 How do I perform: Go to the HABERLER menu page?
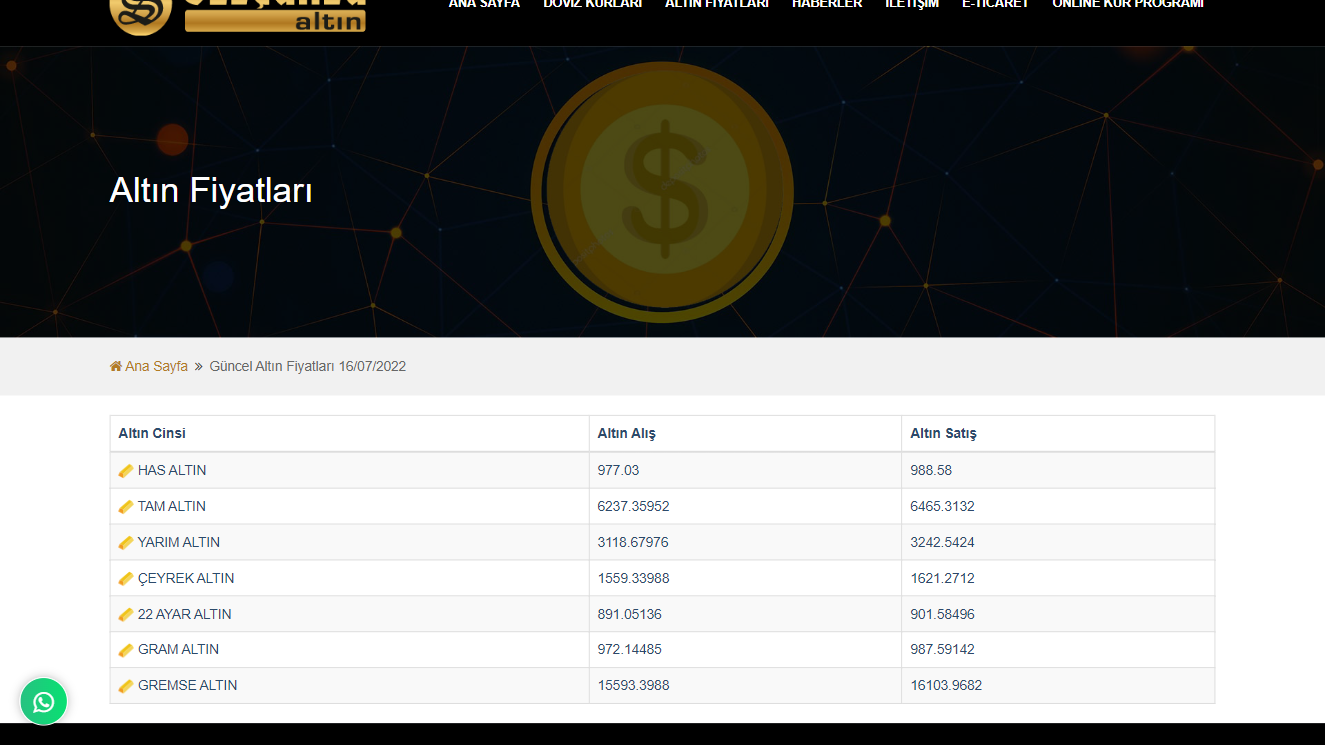pos(826,5)
